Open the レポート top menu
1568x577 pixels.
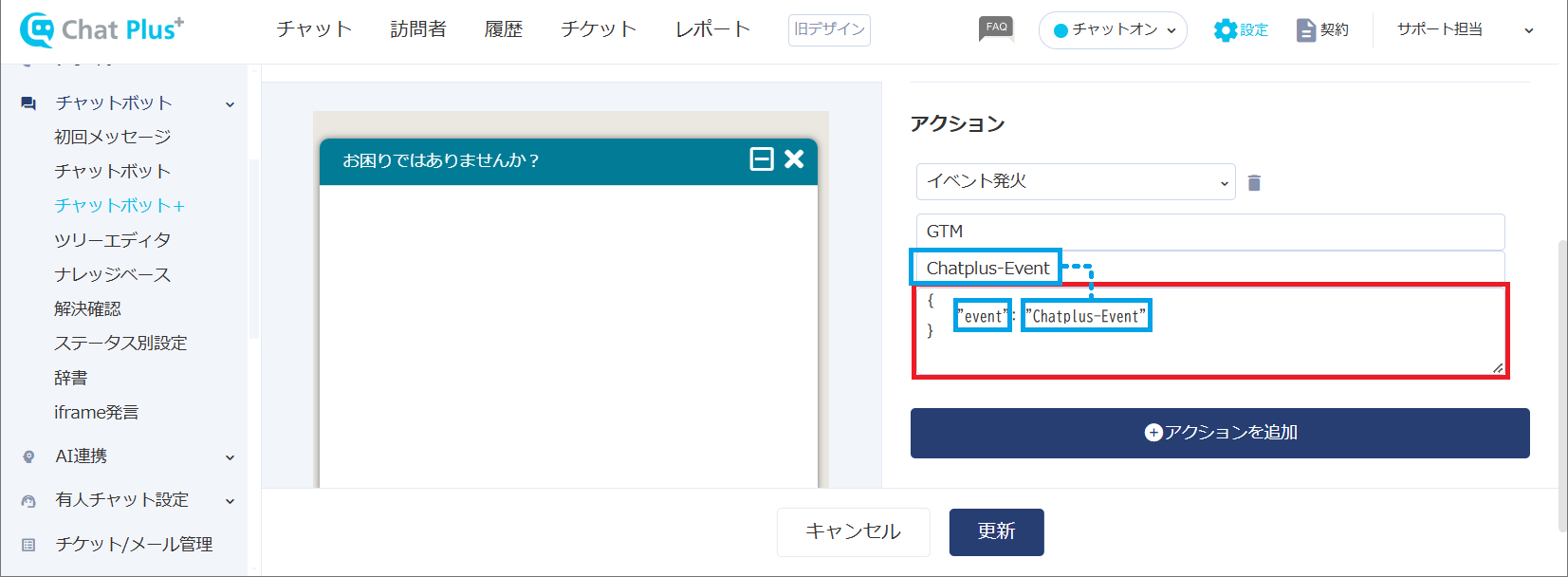[712, 29]
